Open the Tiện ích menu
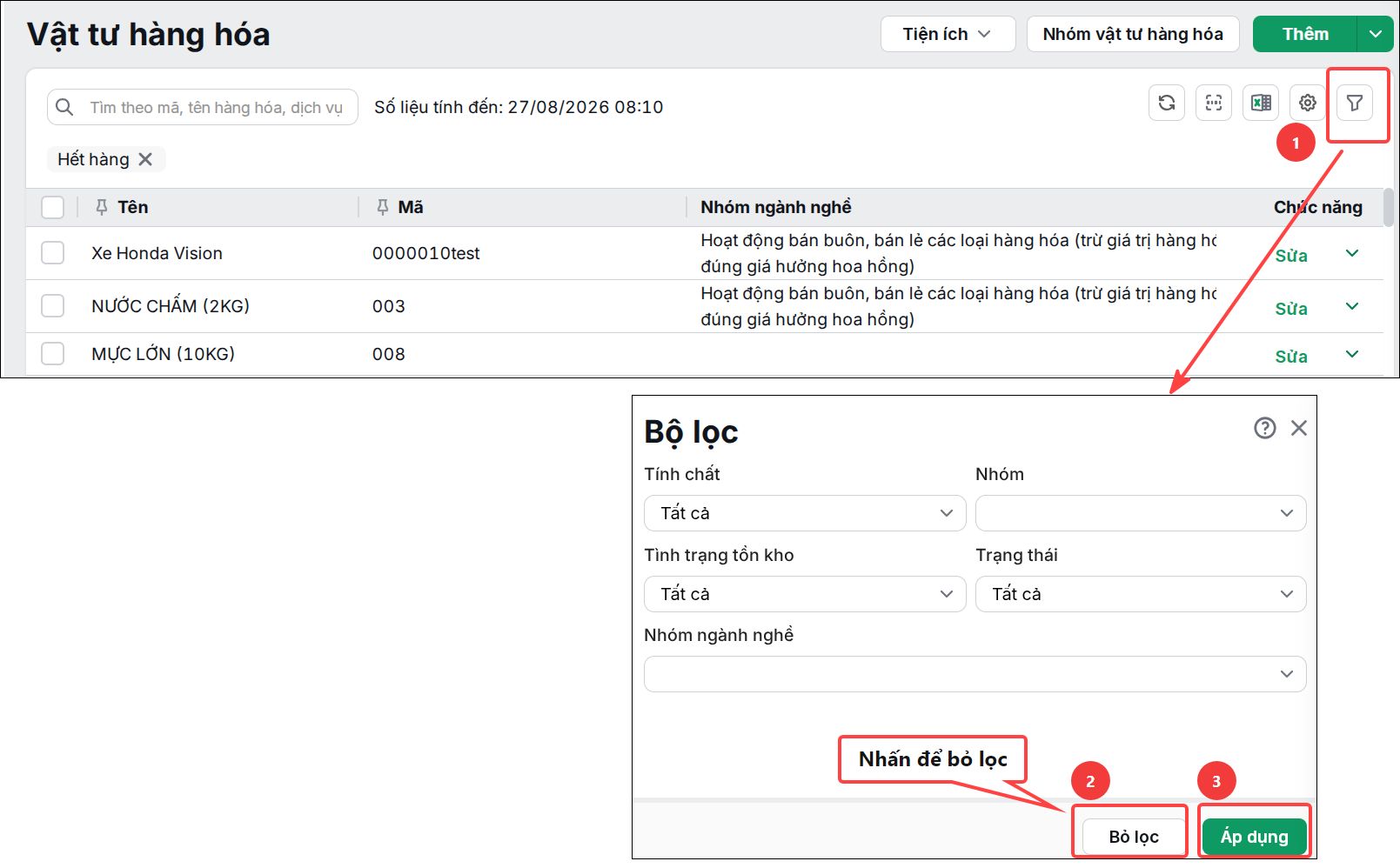The image size is (1400, 868). coord(948,34)
